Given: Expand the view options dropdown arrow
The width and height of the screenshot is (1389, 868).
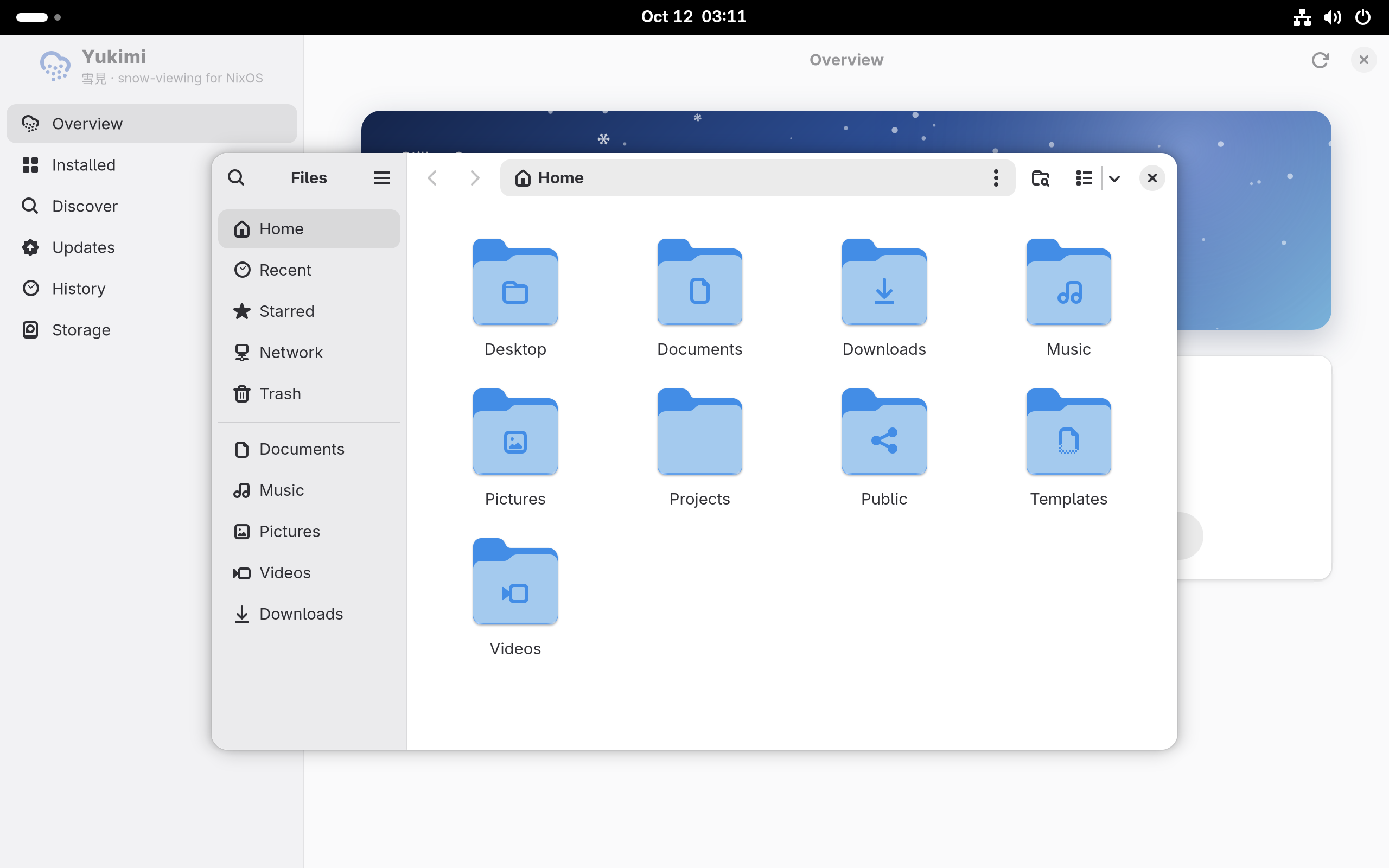Looking at the screenshot, I should coord(1114,178).
